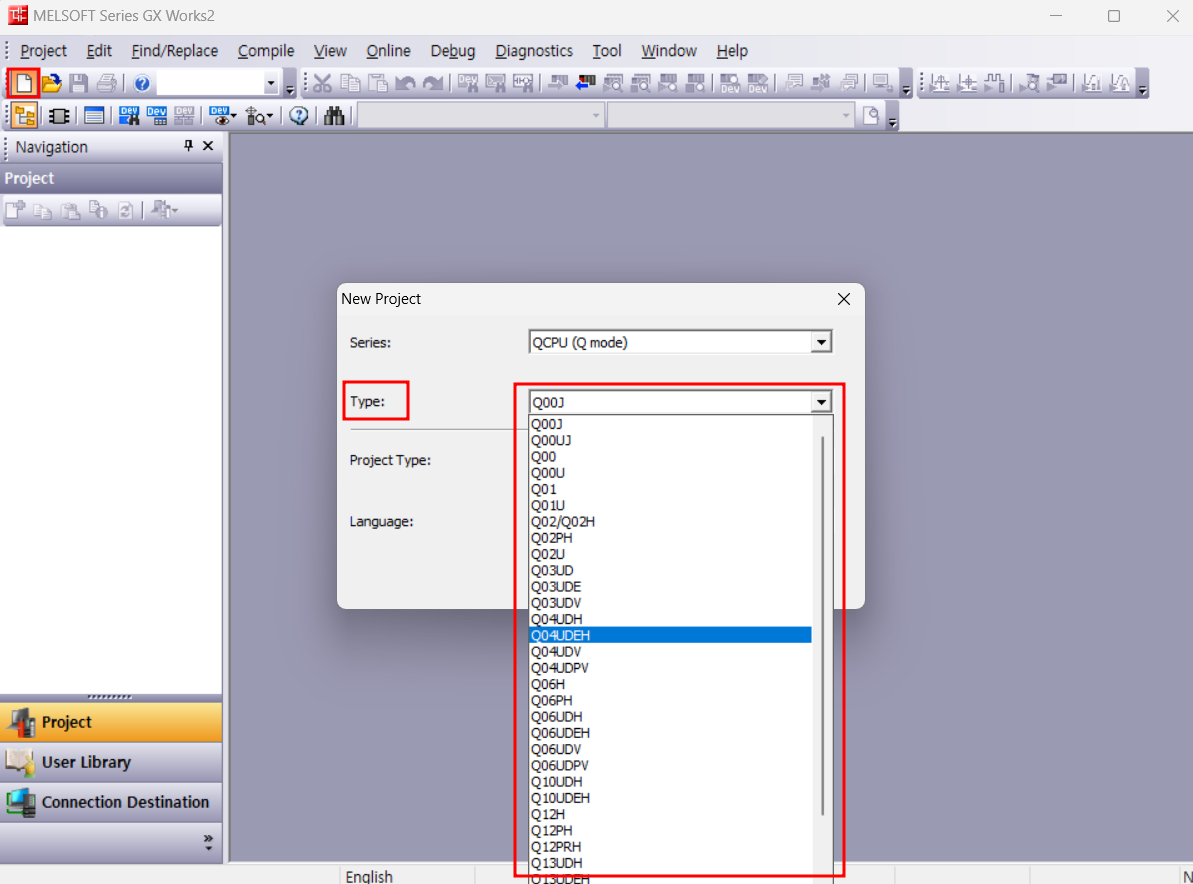The width and height of the screenshot is (1193, 884).
Task: Click the binoculars Find/Replace window icon
Action: [x=334, y=116]
